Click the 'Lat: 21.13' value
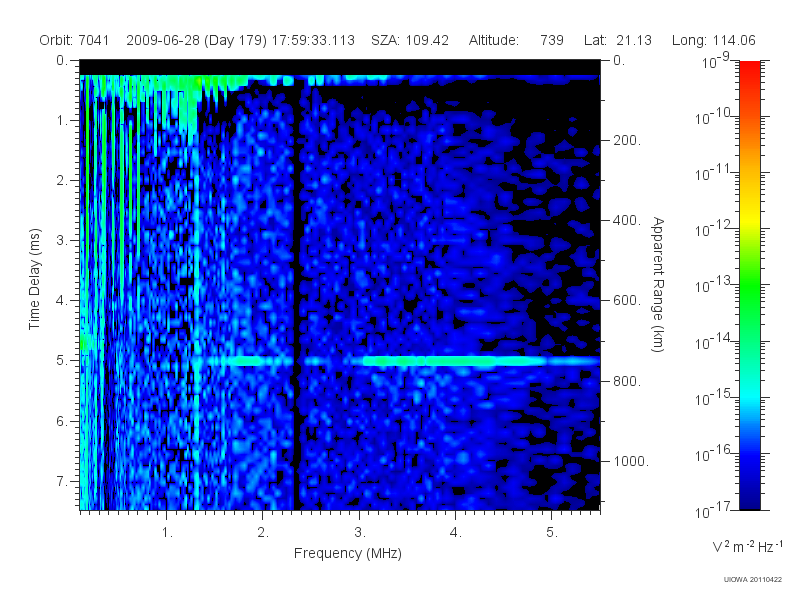The height and width of the screenshot is (600, 800). point(618,40)
